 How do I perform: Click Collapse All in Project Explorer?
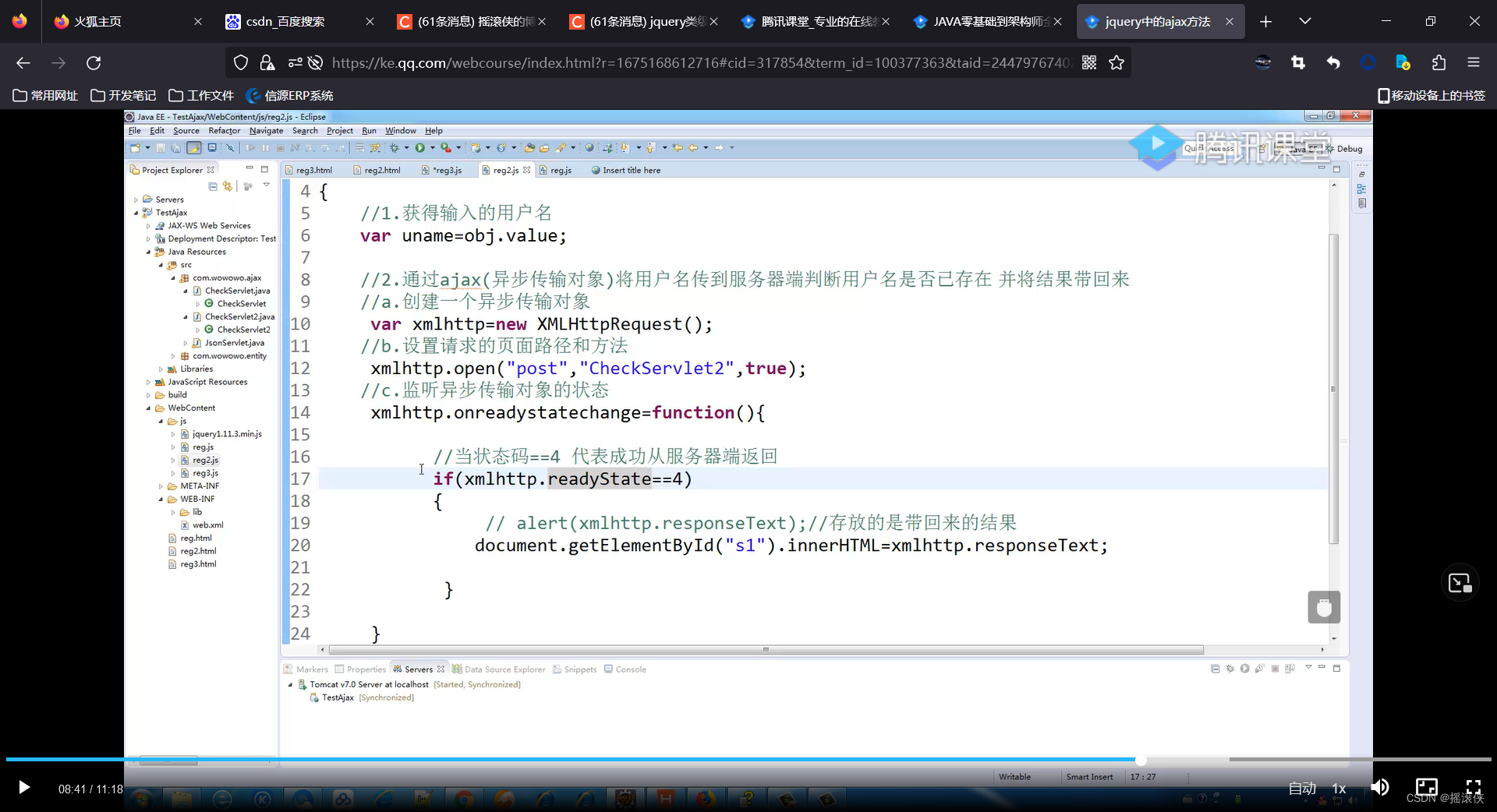click(x=213, y=186)
